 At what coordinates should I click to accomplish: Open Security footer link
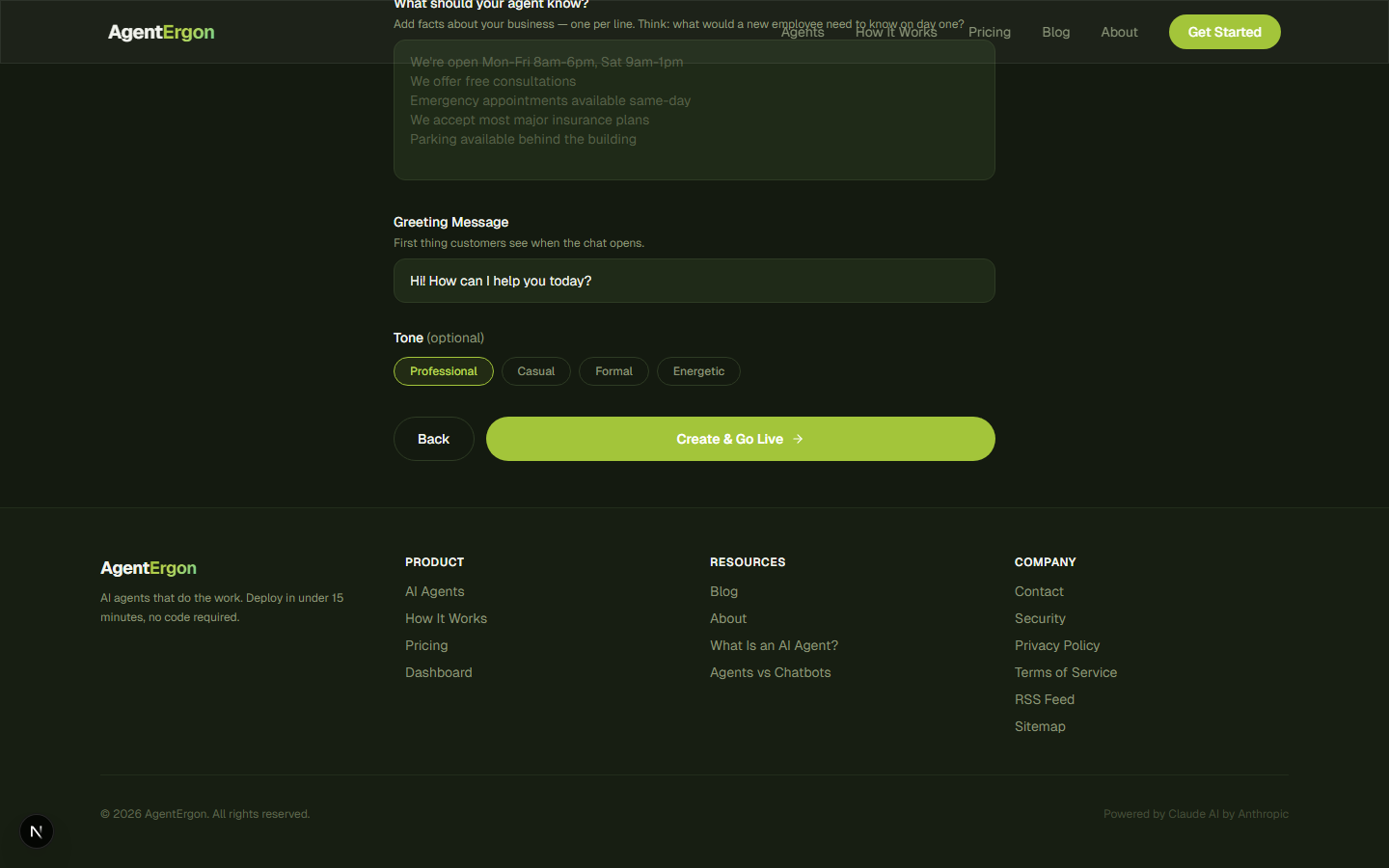click(x=1040, y=618)
